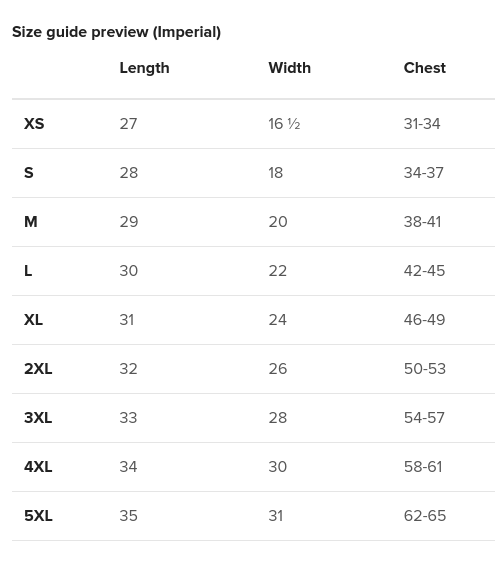Click the S size row label
Viewport: 495px width, 568px height.
(29, 173)
